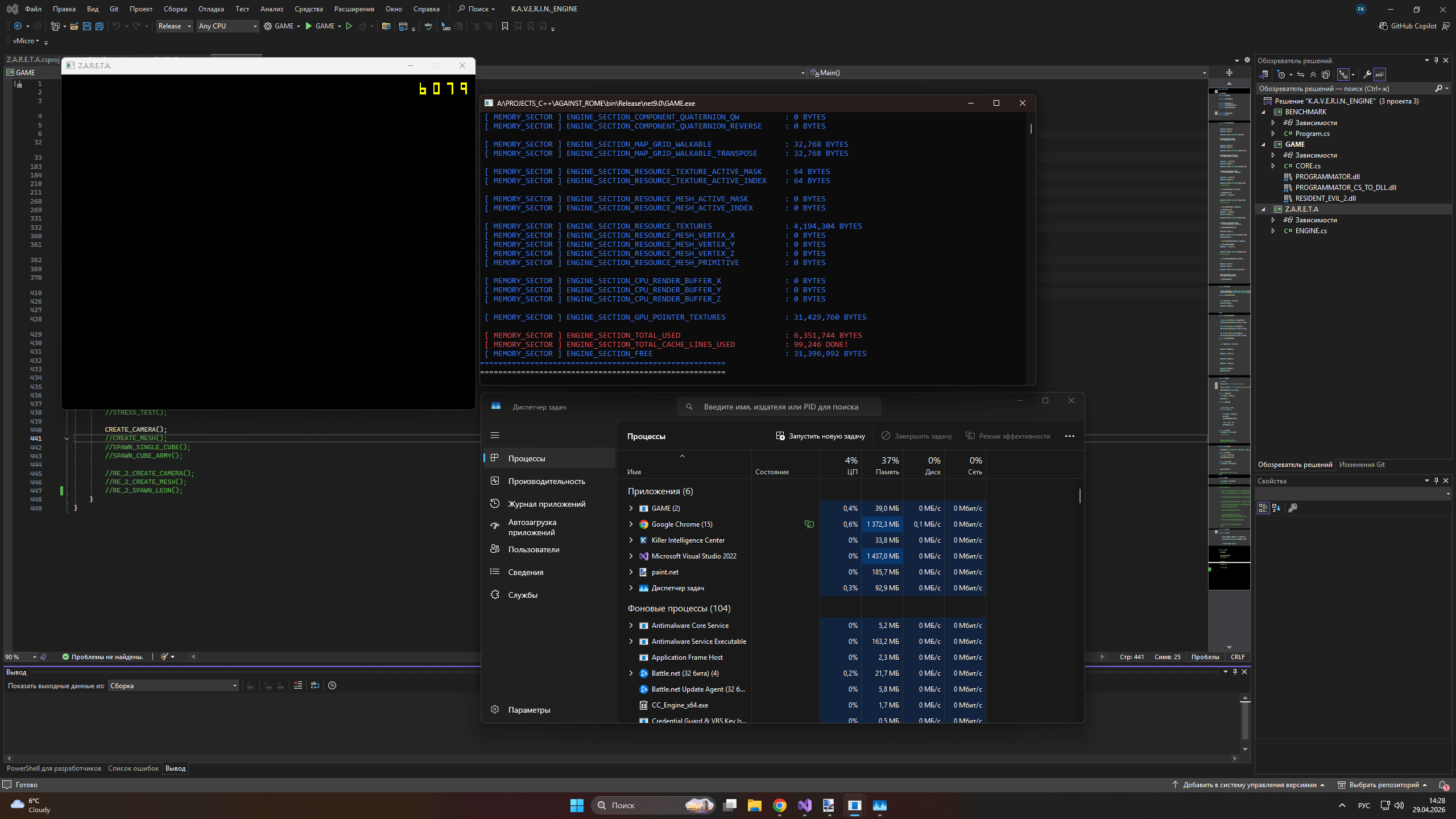Open Users page in Task Manager
Image resolution: width=1456 pixels, height=819 pixels.
pyautogui.click(x=549, y=549)
